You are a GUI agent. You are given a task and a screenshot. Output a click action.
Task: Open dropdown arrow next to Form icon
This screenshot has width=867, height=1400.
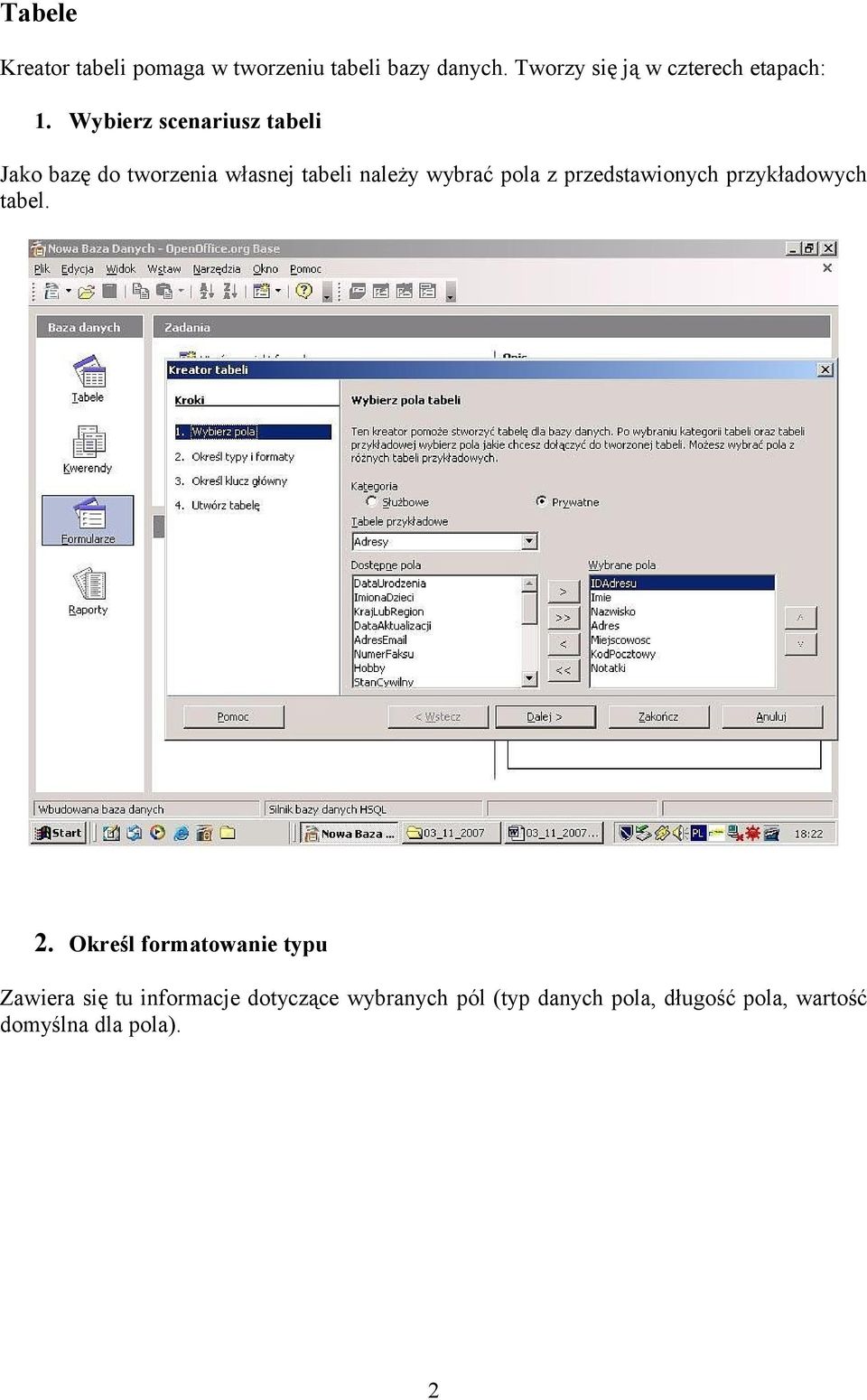(277, 291)
